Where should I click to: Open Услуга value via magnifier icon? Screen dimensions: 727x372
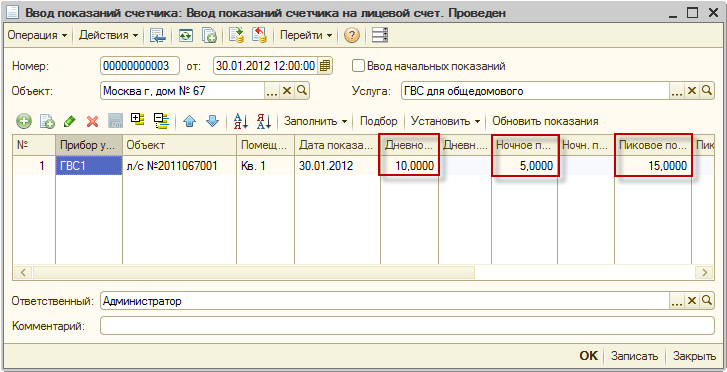click(707, 91)
